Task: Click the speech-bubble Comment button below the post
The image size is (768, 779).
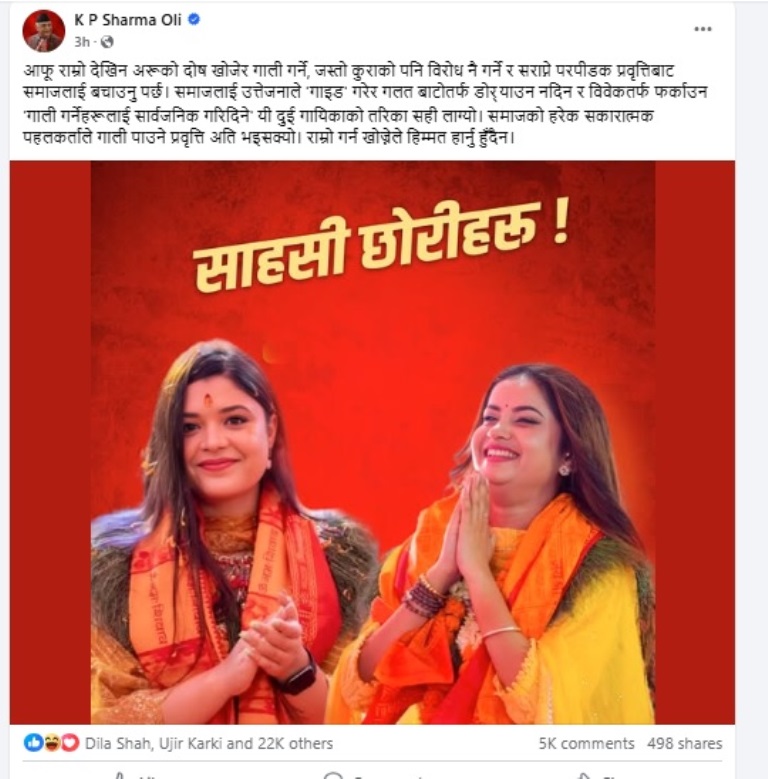Action: point(373,775)
